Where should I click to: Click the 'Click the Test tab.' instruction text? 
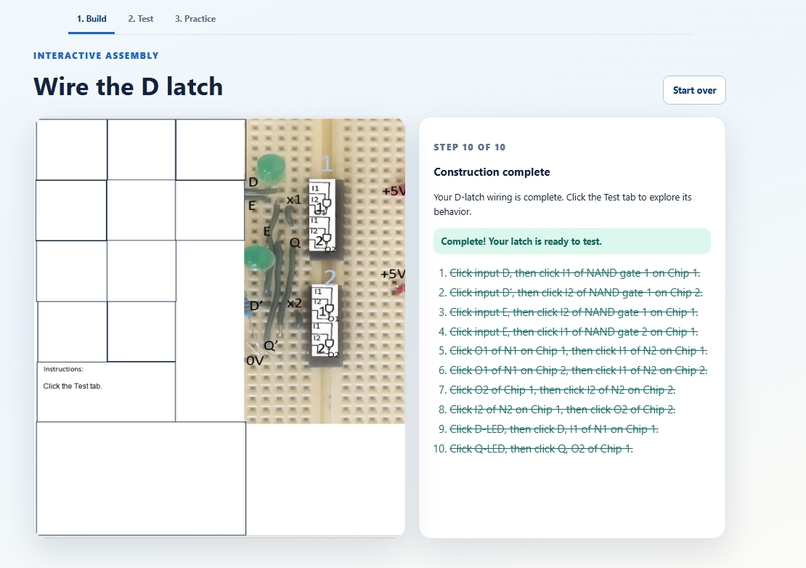pos(72,386)
